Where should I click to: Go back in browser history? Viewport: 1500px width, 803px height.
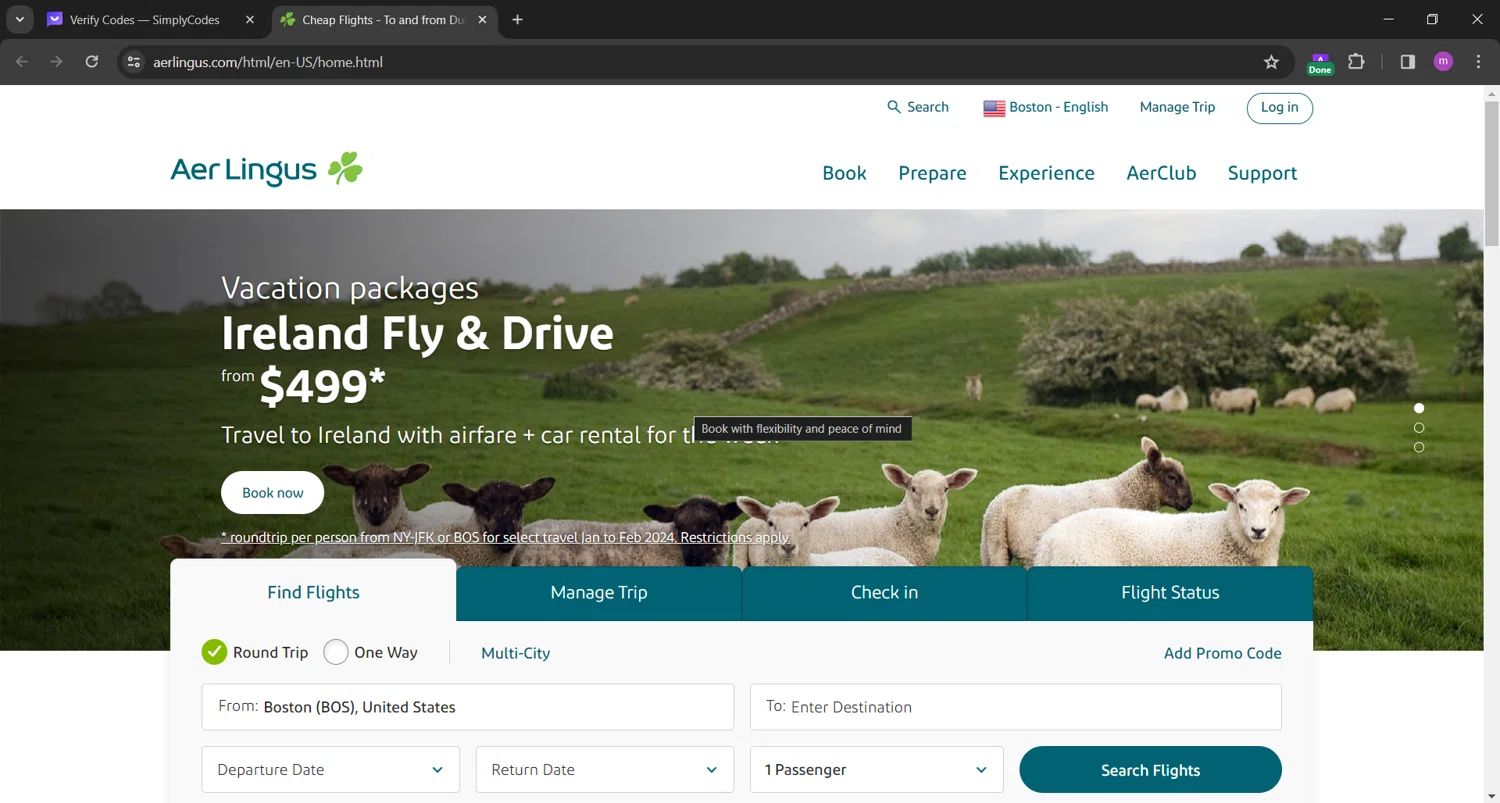click(x=22, y=62)
